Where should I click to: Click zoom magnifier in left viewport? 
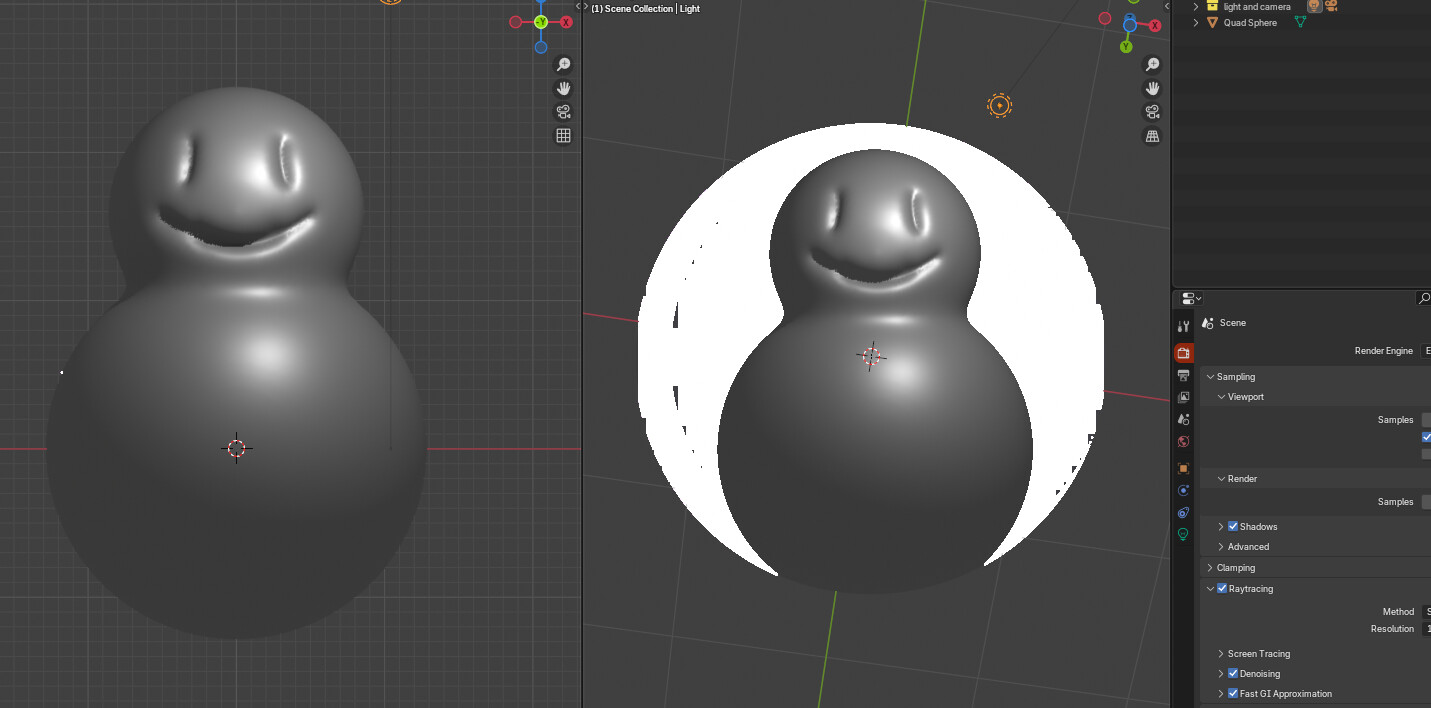tap(563, 64)
